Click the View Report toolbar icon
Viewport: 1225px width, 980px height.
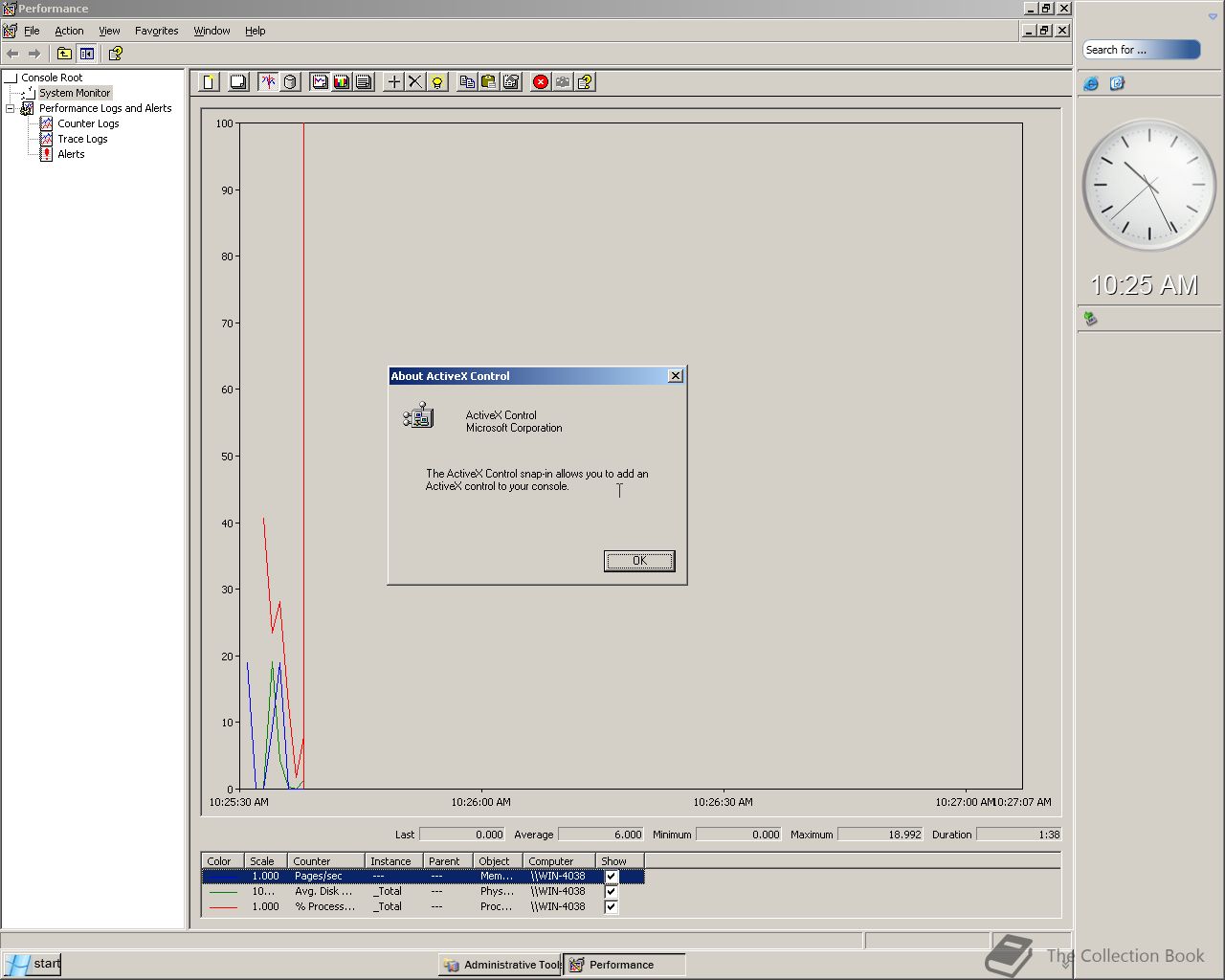click(364, 82)
